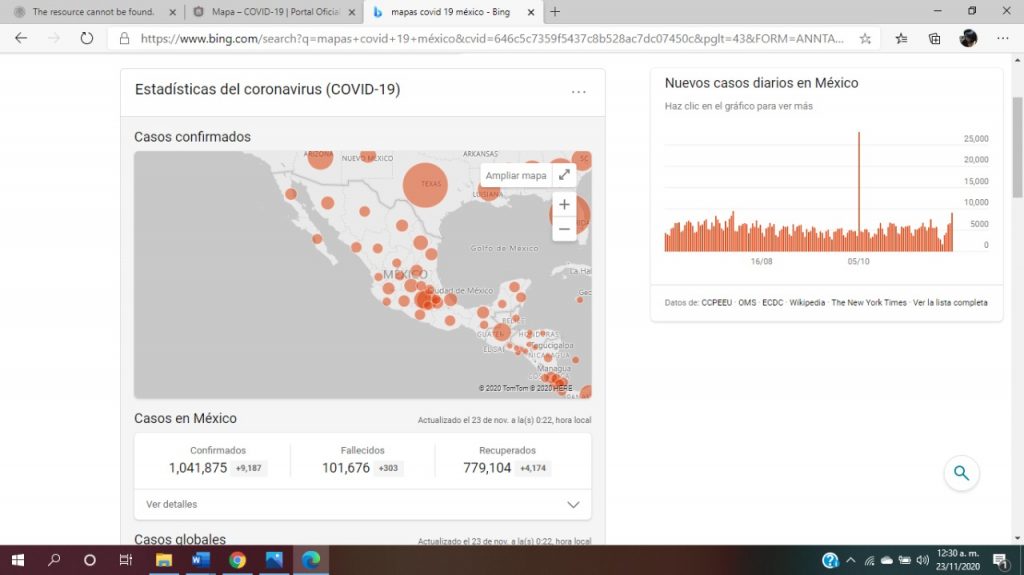Click Confirmados figure 1,041,875
This screenshot has width=1024, height=575.
pos(198,468)
